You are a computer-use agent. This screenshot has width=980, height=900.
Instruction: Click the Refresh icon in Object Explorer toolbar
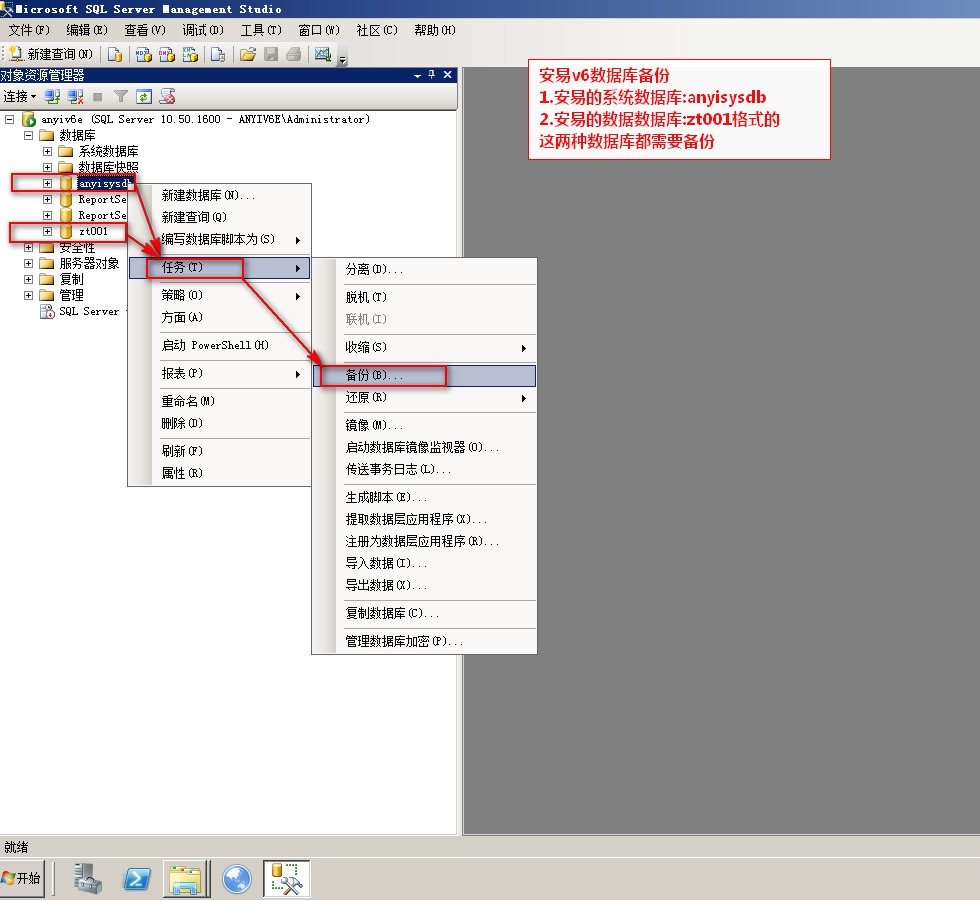tap(144, 97)
